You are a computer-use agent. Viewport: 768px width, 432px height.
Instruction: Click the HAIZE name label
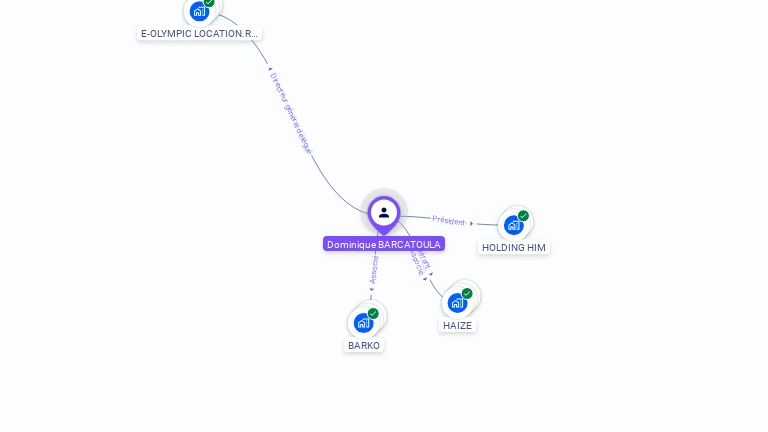[457, 325]
